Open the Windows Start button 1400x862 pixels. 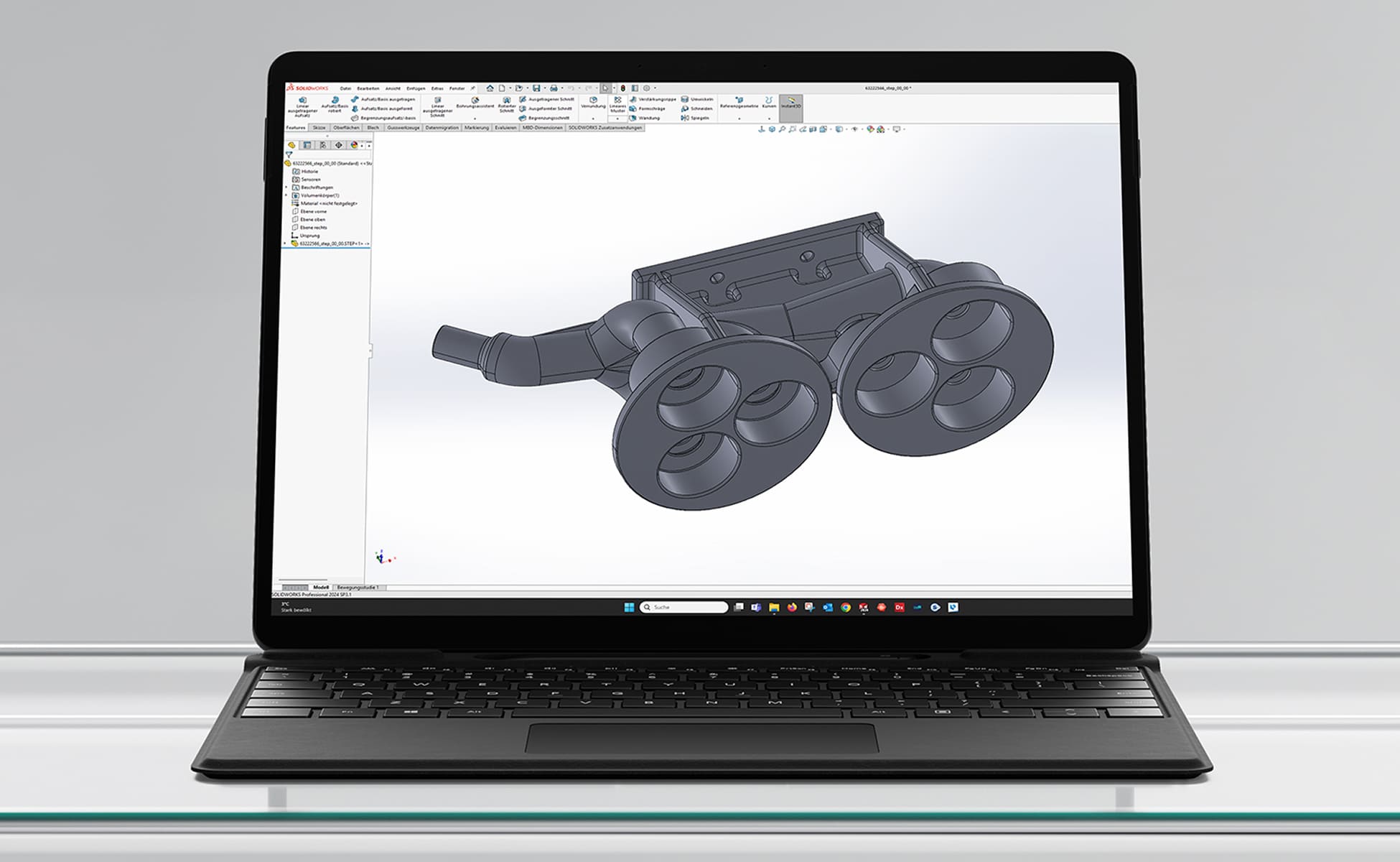tap(629, 608)
